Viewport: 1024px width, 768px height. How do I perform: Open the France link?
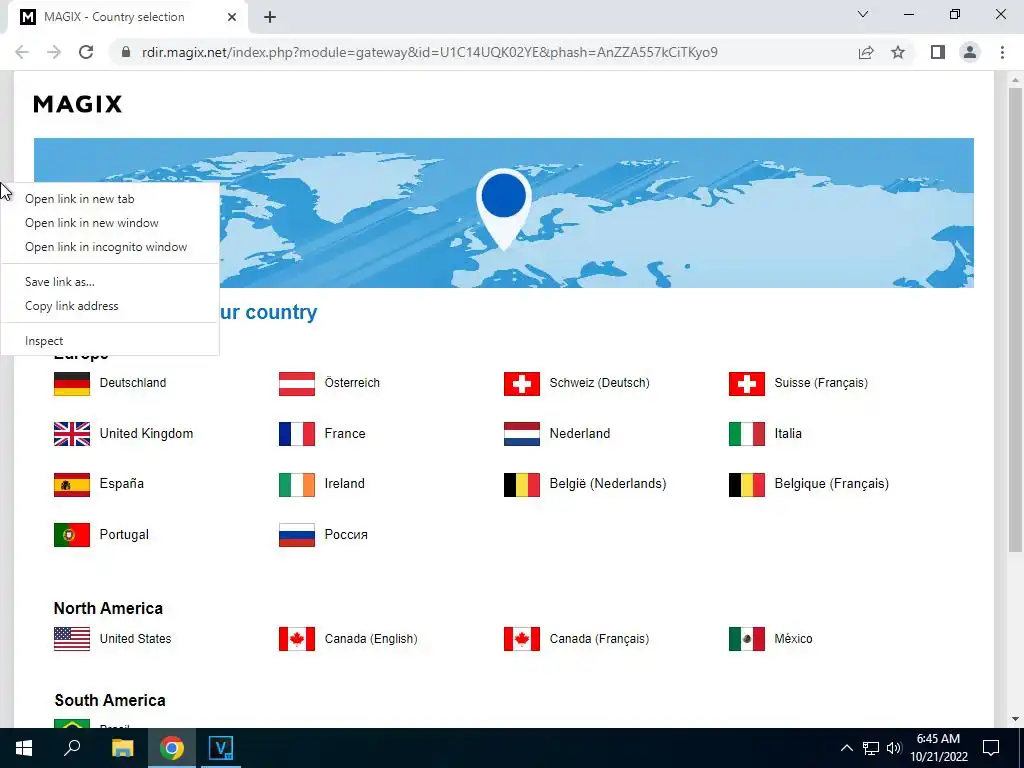(345, 434)
